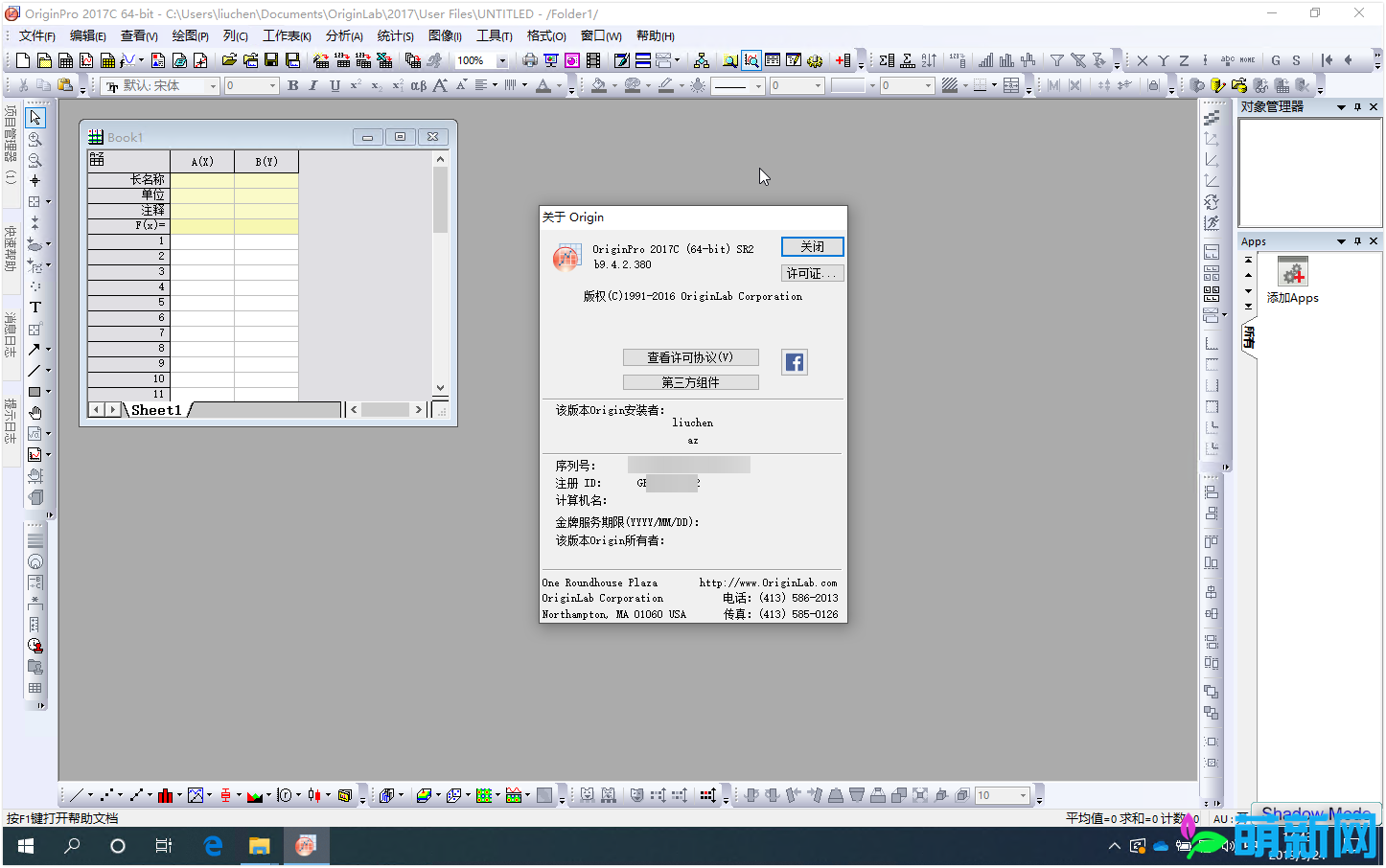
Task: Click the Statistics on Columns sigma icon
Action: 887,60
